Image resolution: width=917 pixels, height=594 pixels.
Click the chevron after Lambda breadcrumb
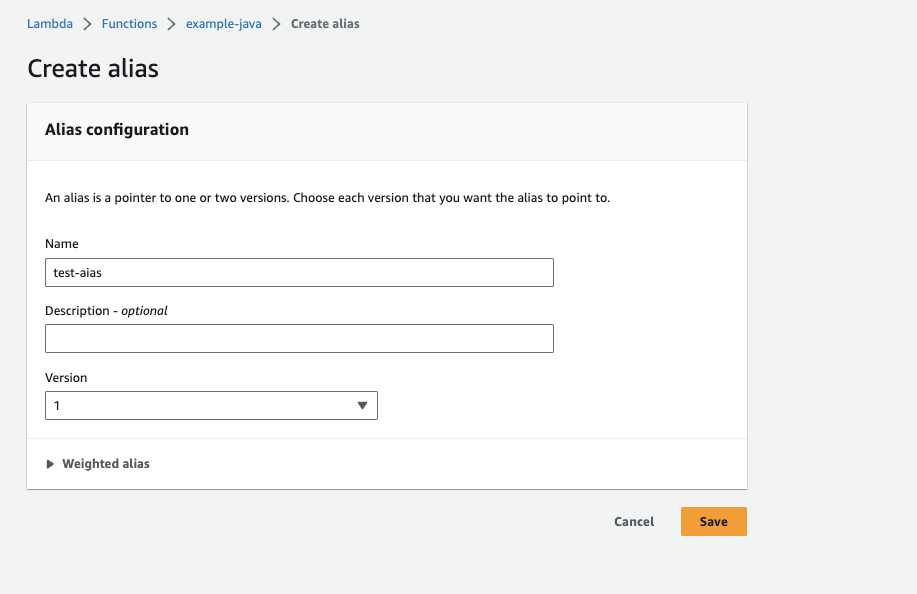(88, 24)
